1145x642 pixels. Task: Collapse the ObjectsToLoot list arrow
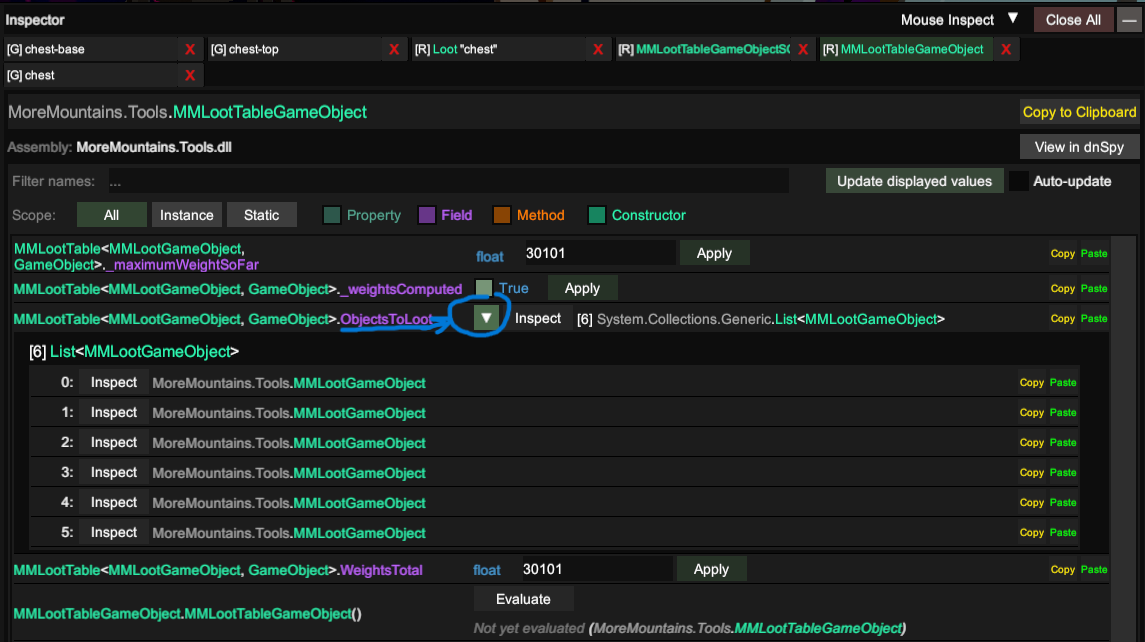point(486,318)
